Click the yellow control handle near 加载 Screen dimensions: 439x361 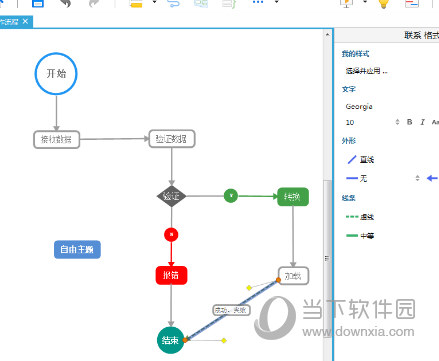click(249, 288)
